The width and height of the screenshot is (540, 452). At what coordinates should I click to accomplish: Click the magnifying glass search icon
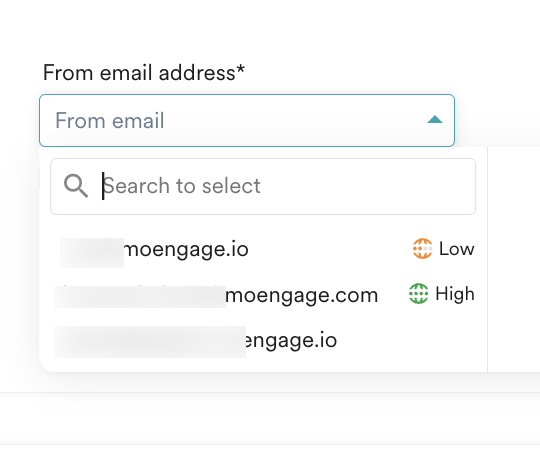[x=76, y=186]
